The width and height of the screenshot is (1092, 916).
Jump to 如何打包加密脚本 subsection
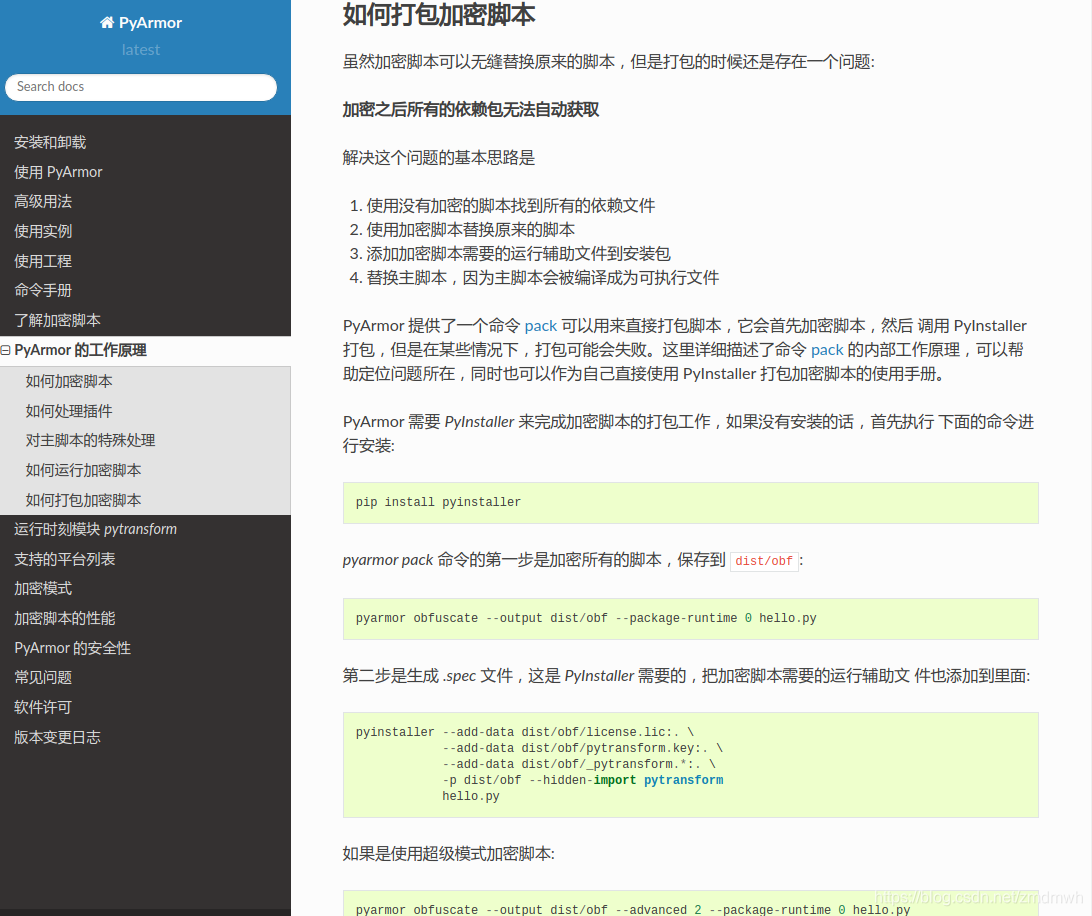click(x=84, y=500)
